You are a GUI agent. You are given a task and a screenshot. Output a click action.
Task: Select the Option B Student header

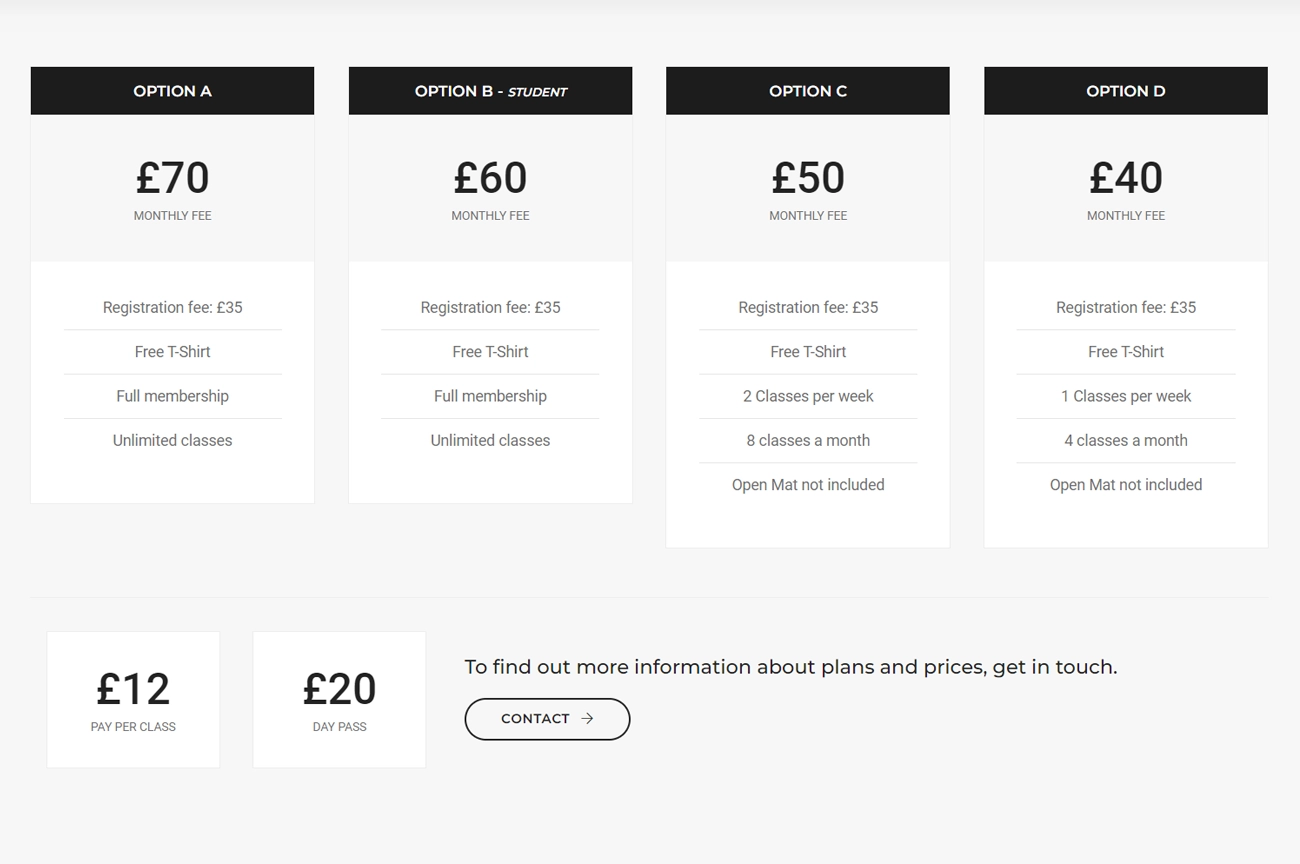point(490,91)
